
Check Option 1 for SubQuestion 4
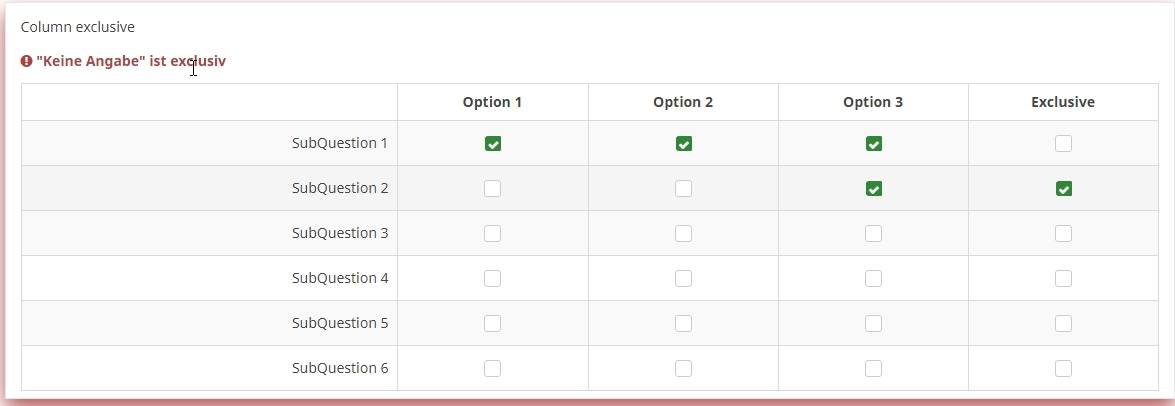coord(493,278)
